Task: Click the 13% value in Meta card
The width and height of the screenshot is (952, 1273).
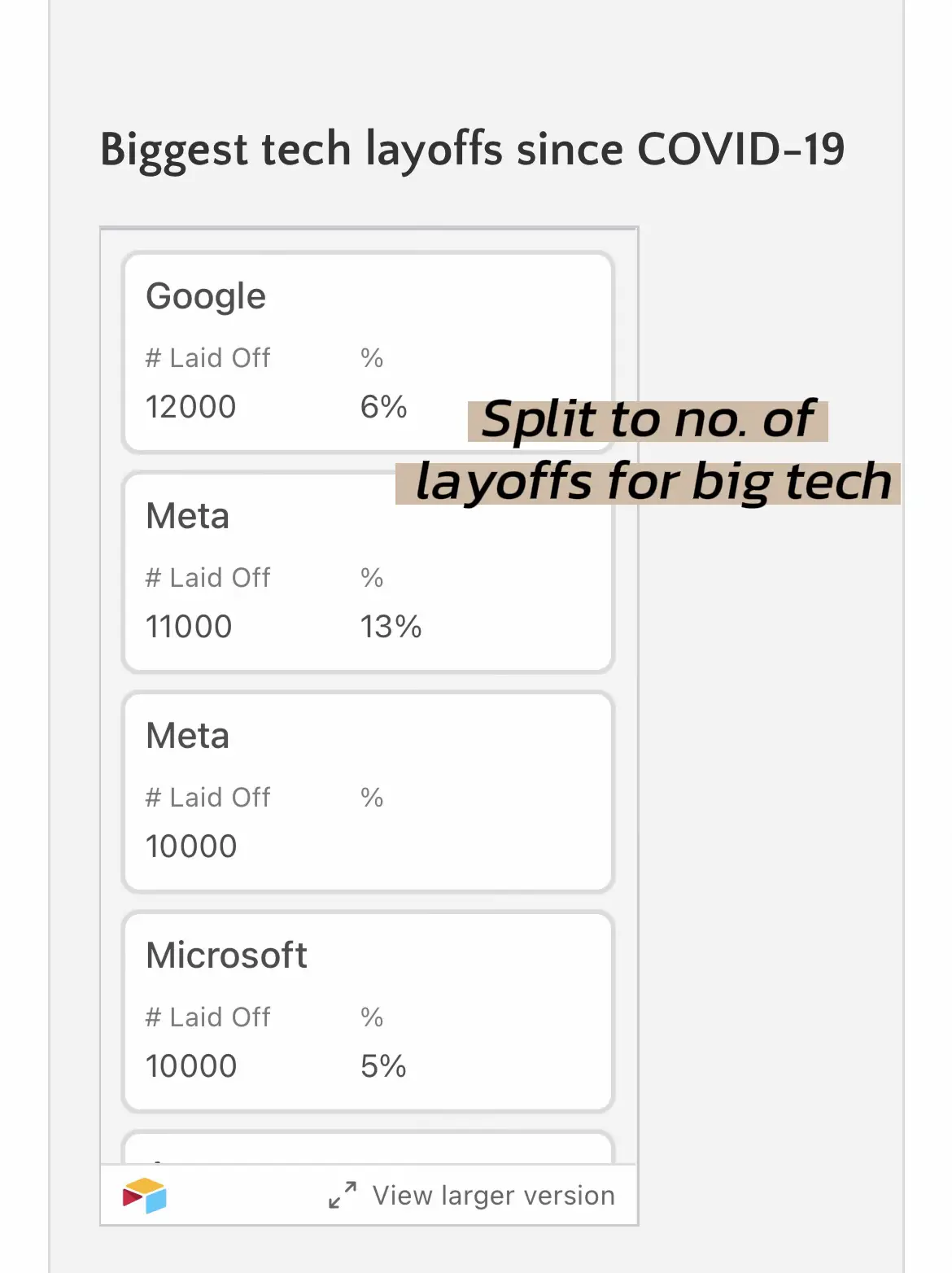Action: coord(391,627)
